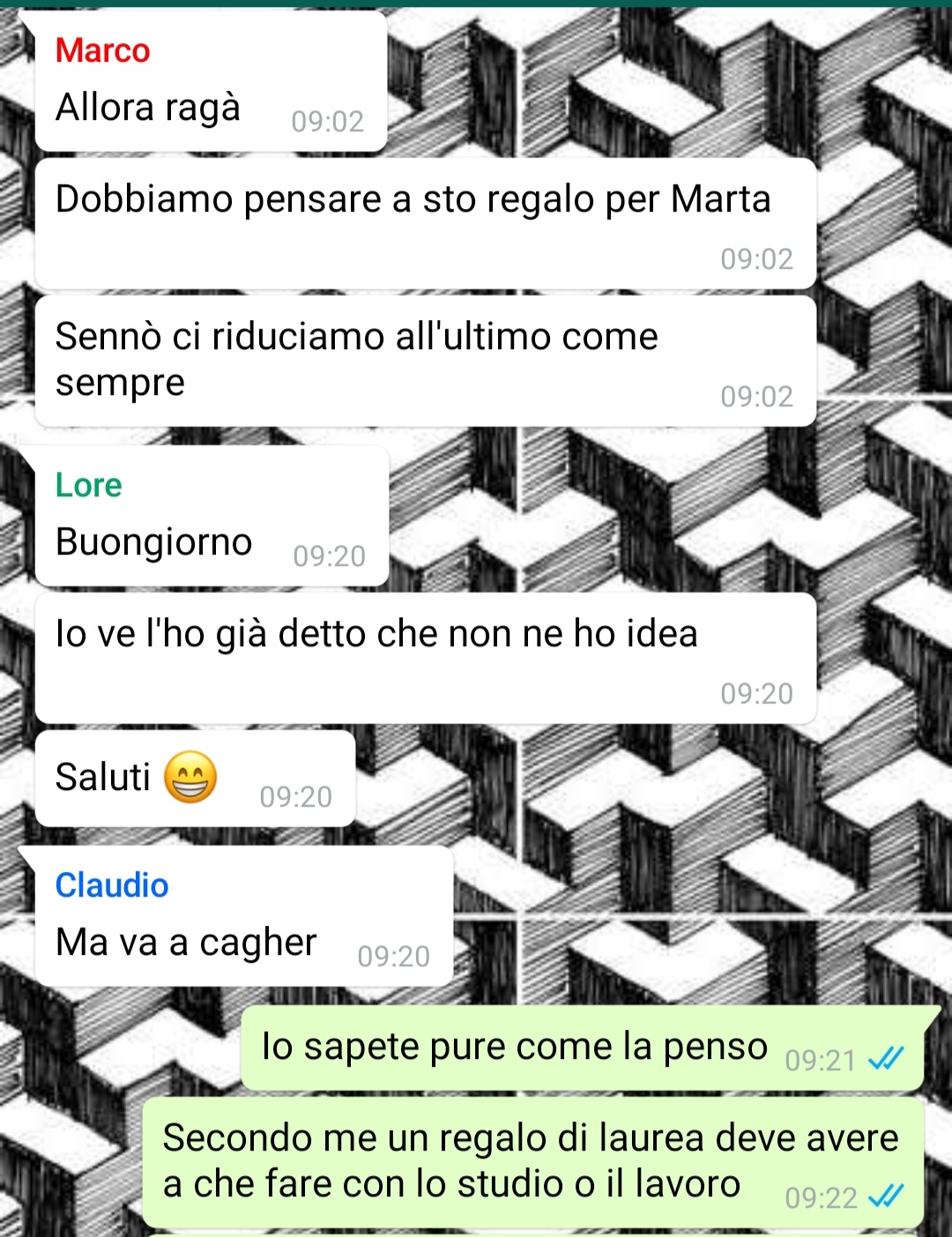
Task: Open Claudio's contact name in blue
Action: tap(112, 885)
